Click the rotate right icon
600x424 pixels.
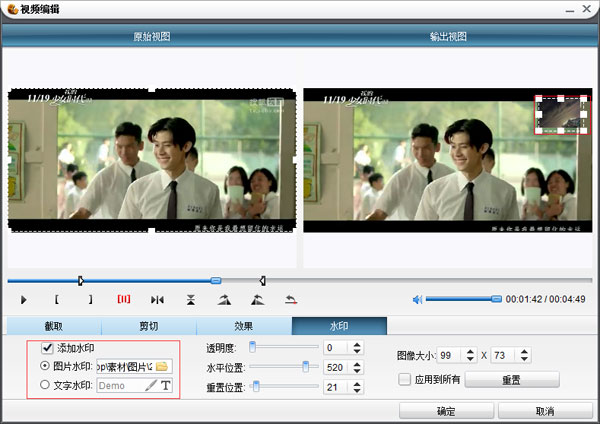pyautogui.click(x=224, y=300)
